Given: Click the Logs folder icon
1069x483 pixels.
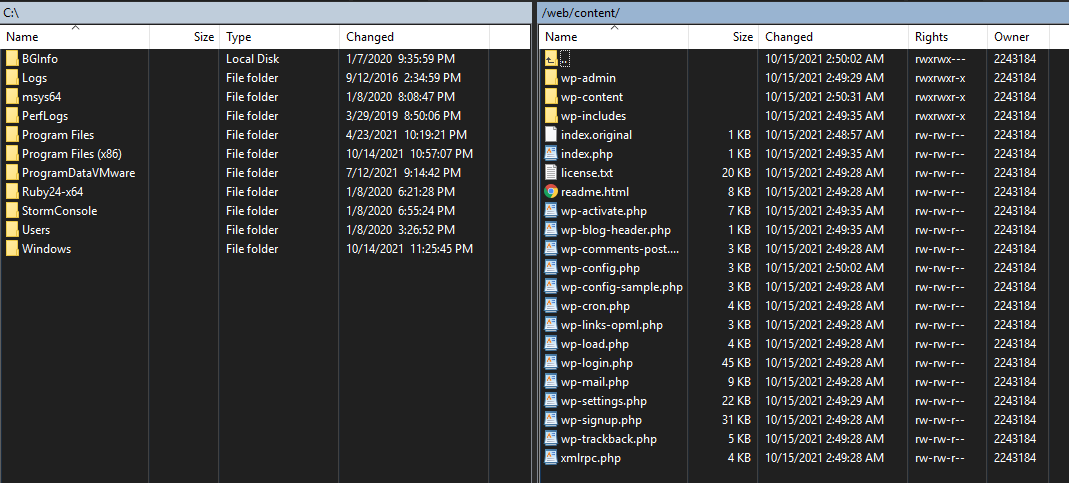Looking at the screenshot, I should pos(12,78).
